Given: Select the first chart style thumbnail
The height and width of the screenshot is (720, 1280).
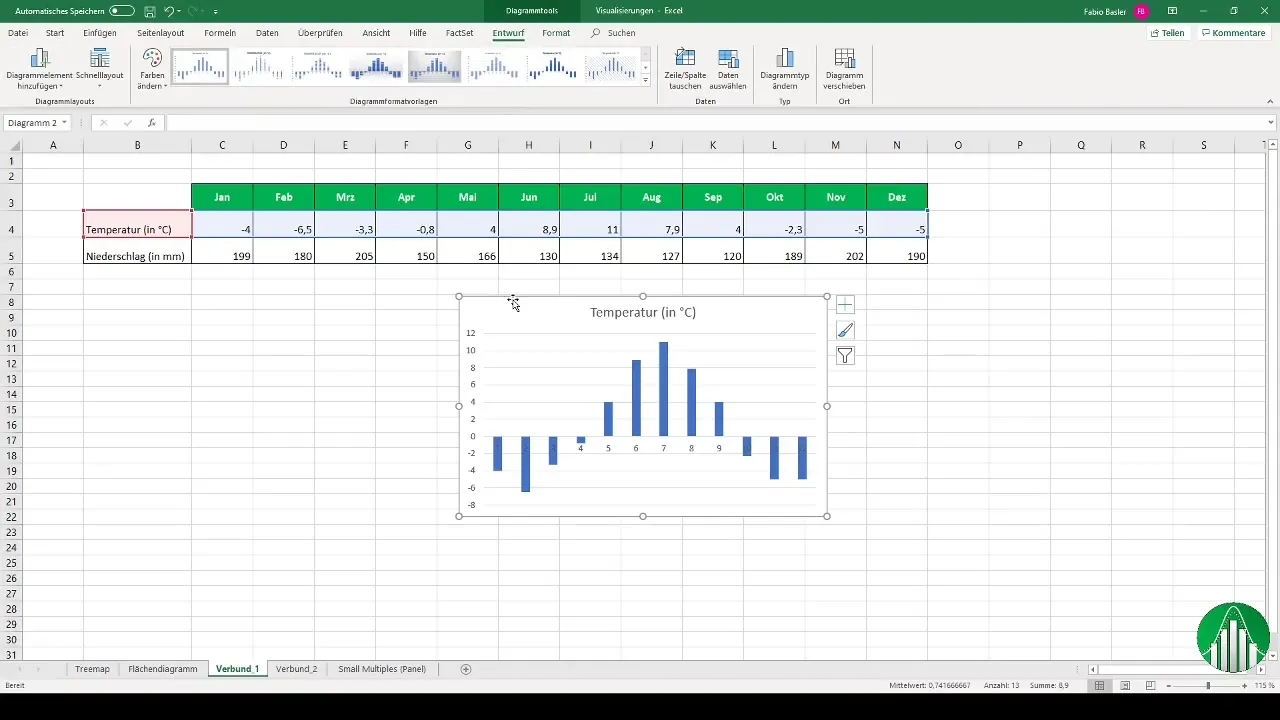Looking at the screenshot, I should click(200, 66).
